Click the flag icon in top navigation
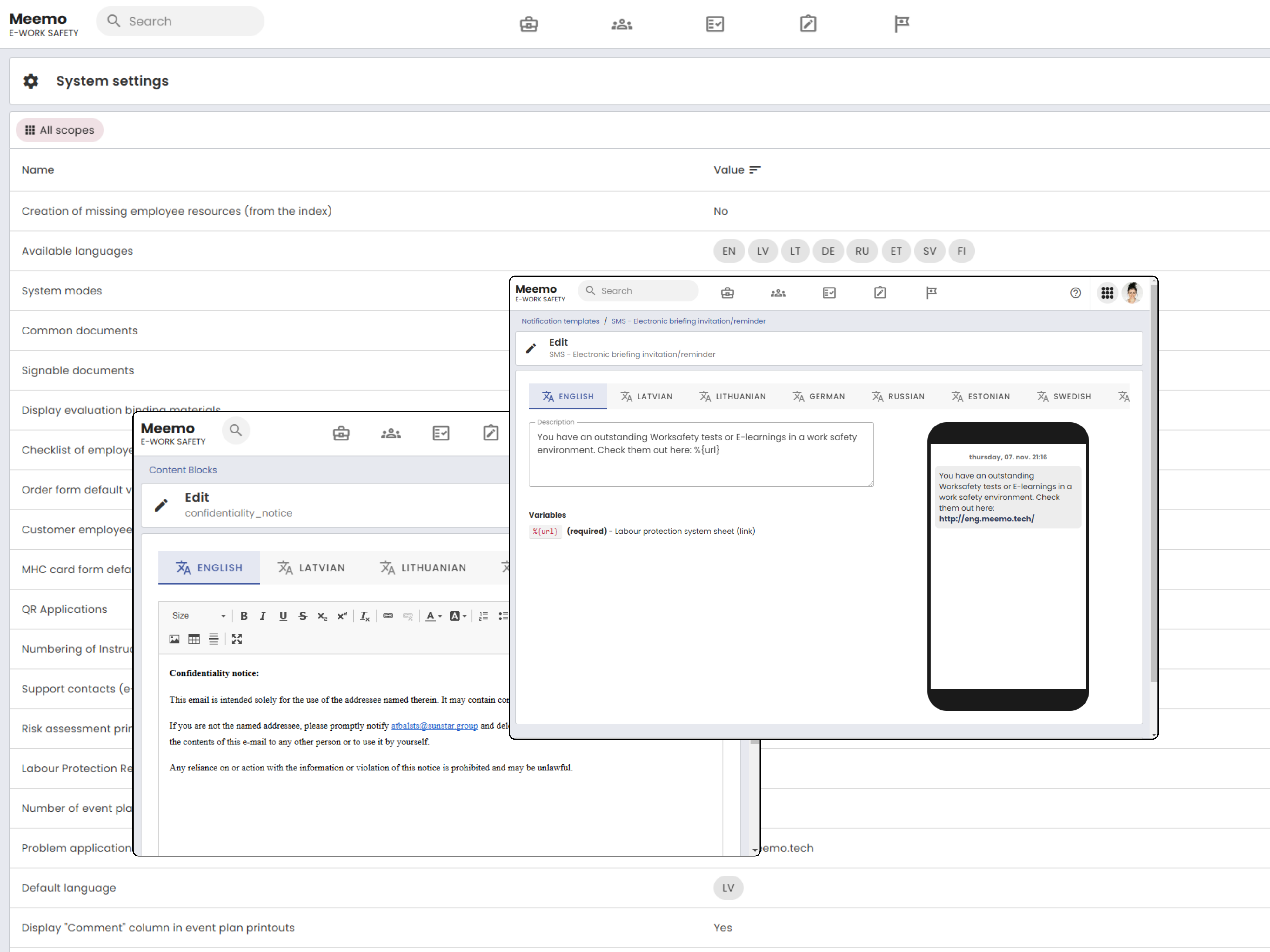This screenshot has width=1270, height=952. click(x=901, y=23)
